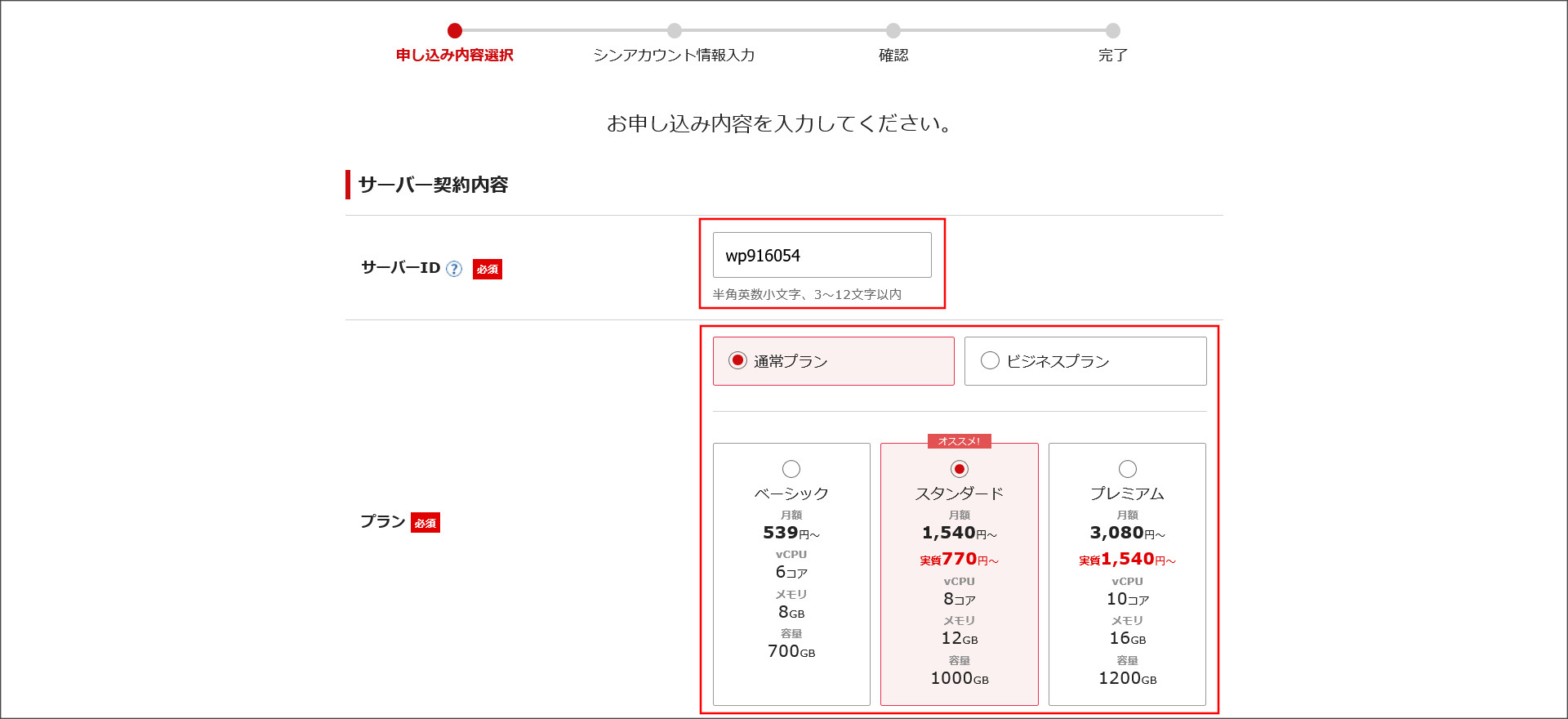
Task: Click the 実質770円 price on スタンダード
Action: (960, 560)
